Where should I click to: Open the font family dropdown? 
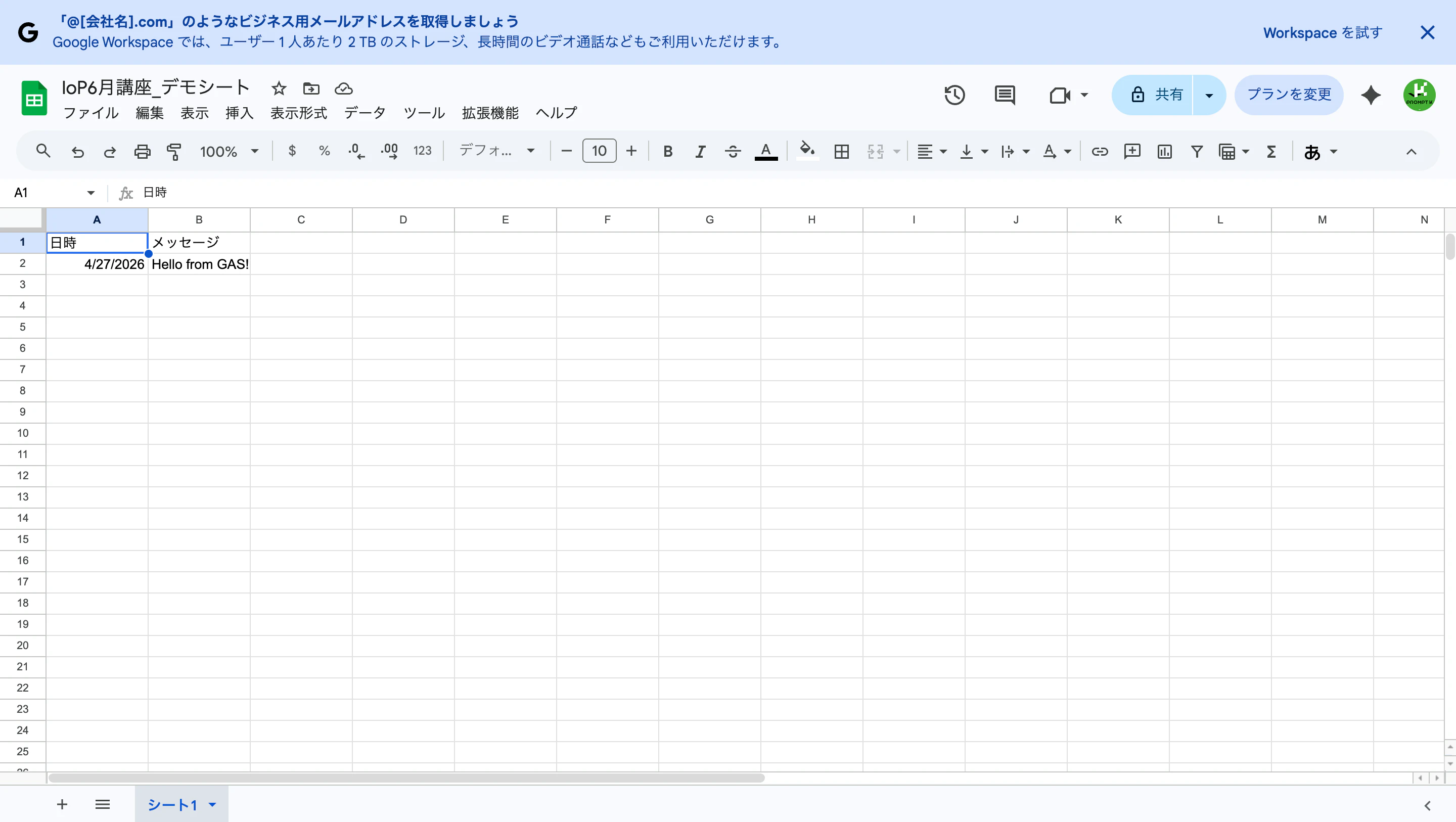pyautogui.click(x=497, y=151)
